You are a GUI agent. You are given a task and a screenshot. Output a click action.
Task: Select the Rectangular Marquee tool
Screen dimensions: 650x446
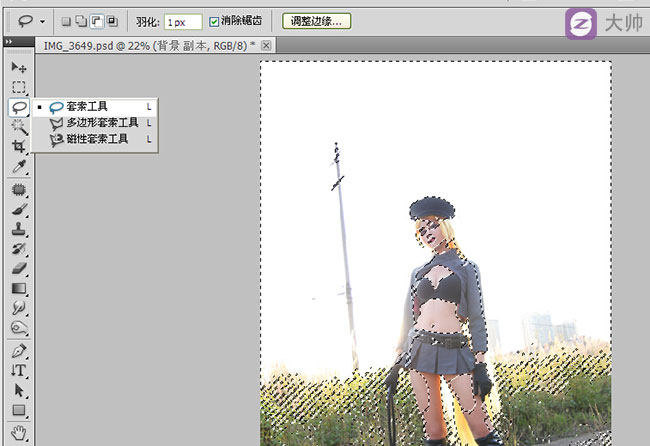[x=19, y=87]
